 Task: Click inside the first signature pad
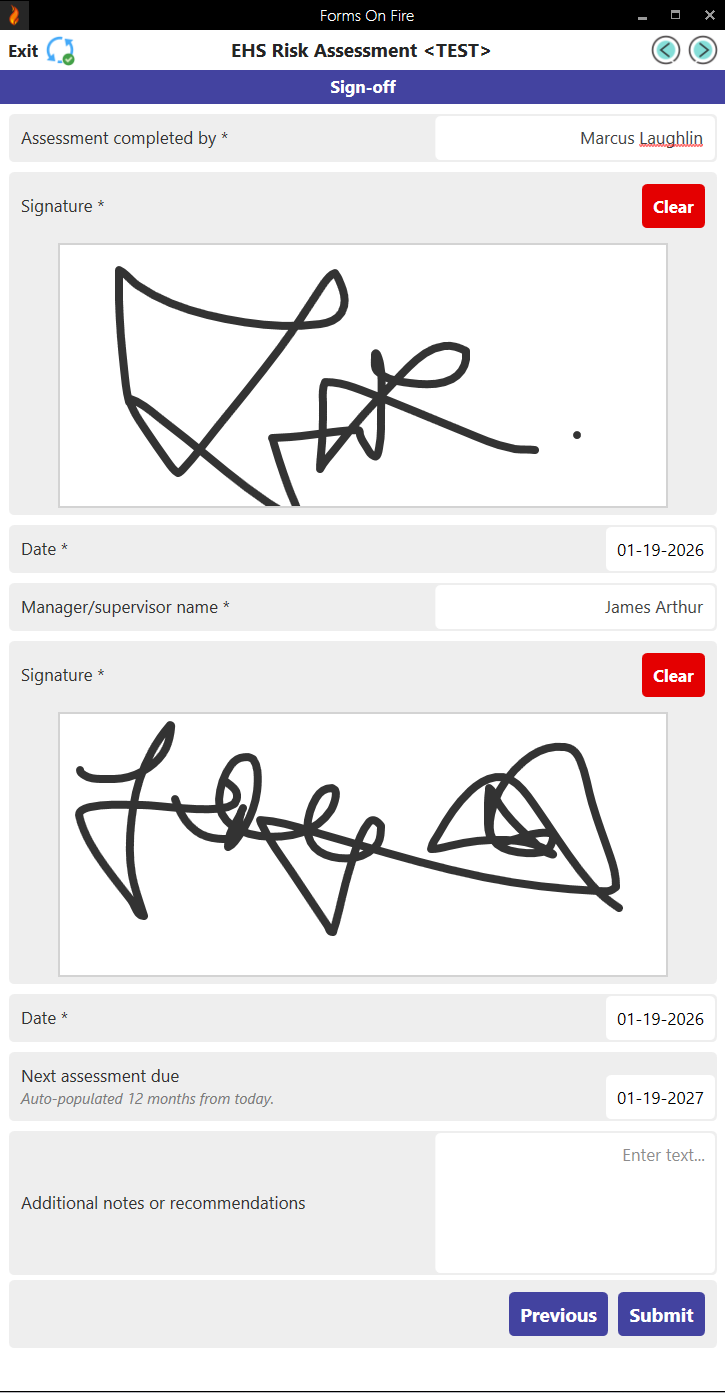coord(363,375)
